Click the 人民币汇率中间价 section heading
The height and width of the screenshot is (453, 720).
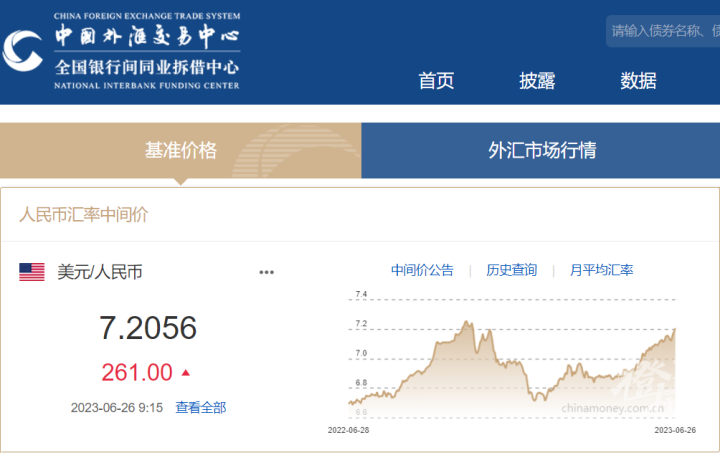84,214
